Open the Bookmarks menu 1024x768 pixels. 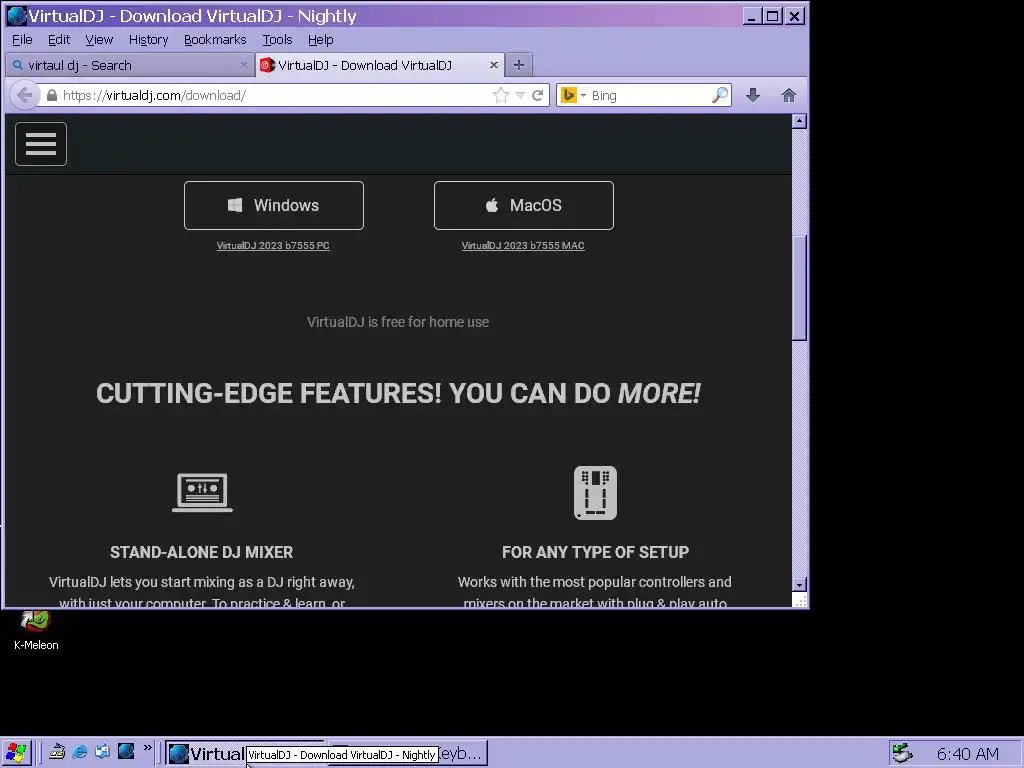[x=215, y=40]
